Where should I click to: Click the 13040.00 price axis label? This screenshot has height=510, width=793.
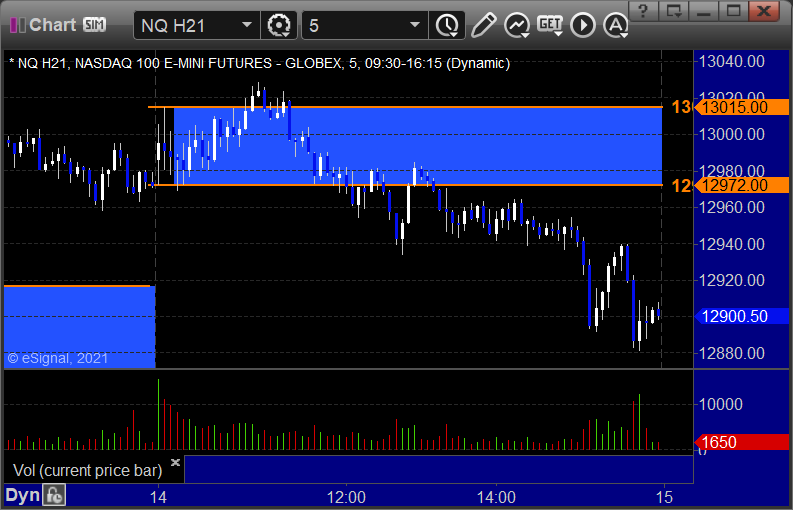tap(731, 62)
